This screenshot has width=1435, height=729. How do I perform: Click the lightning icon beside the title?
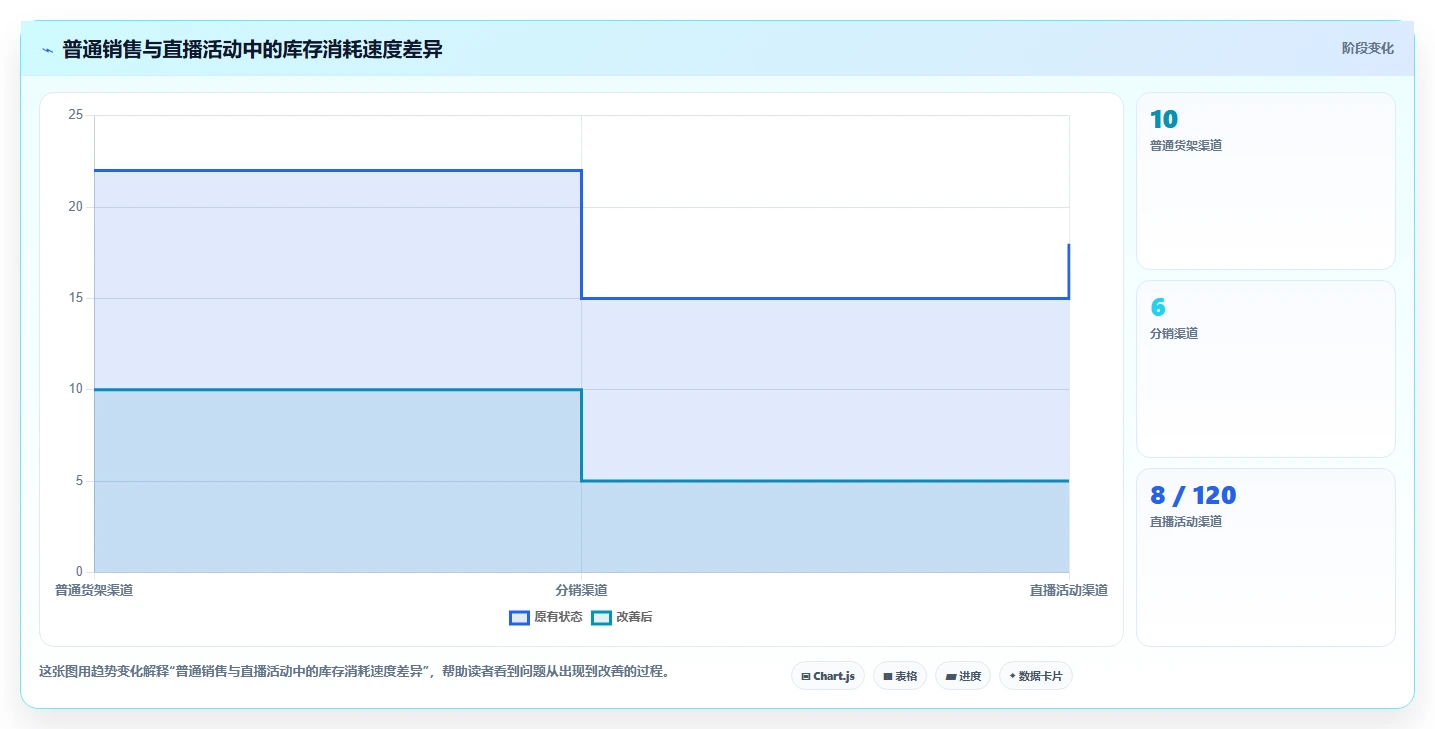pyautogui.click(x=47, y=50)
